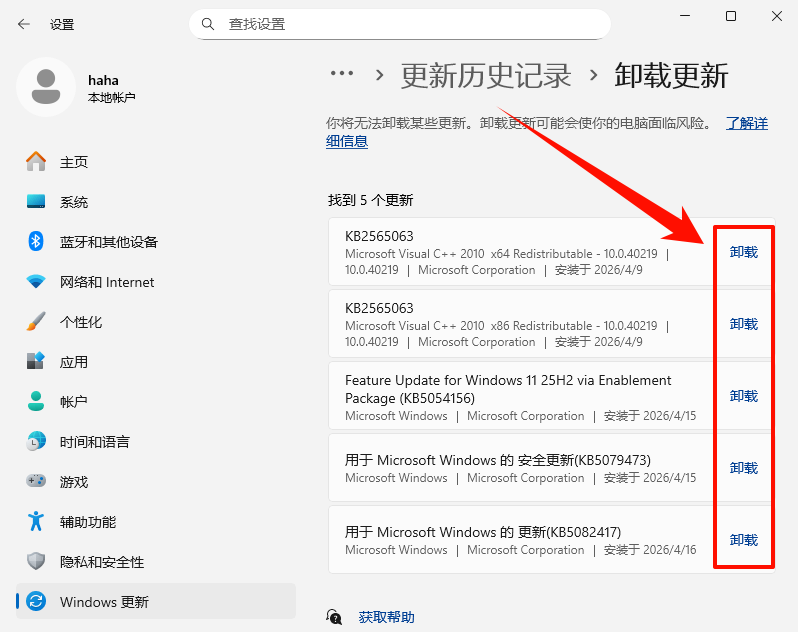Screen dimensions: 798x632
Task: Open the haha user avatar picture
Action: tap(46, 87)
